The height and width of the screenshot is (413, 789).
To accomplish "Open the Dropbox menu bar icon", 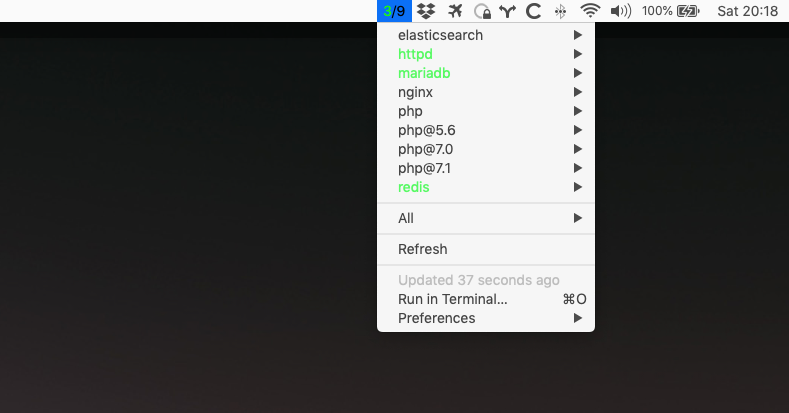I will point(427,11).
